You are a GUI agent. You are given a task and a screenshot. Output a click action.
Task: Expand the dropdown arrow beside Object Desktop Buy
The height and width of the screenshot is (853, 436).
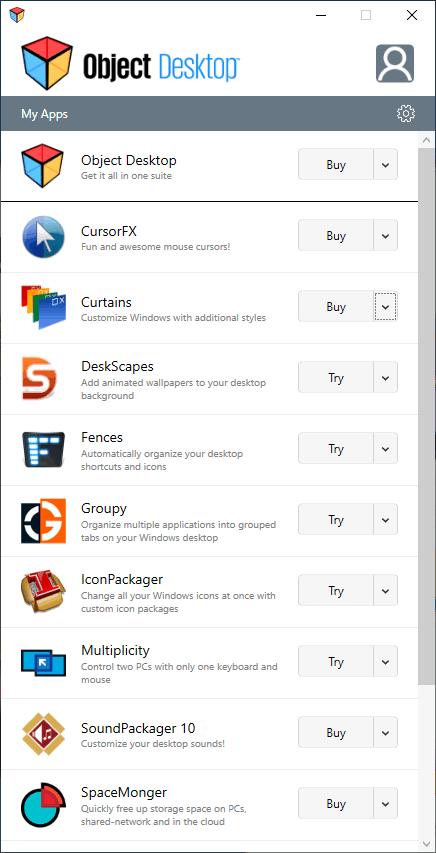385,165
